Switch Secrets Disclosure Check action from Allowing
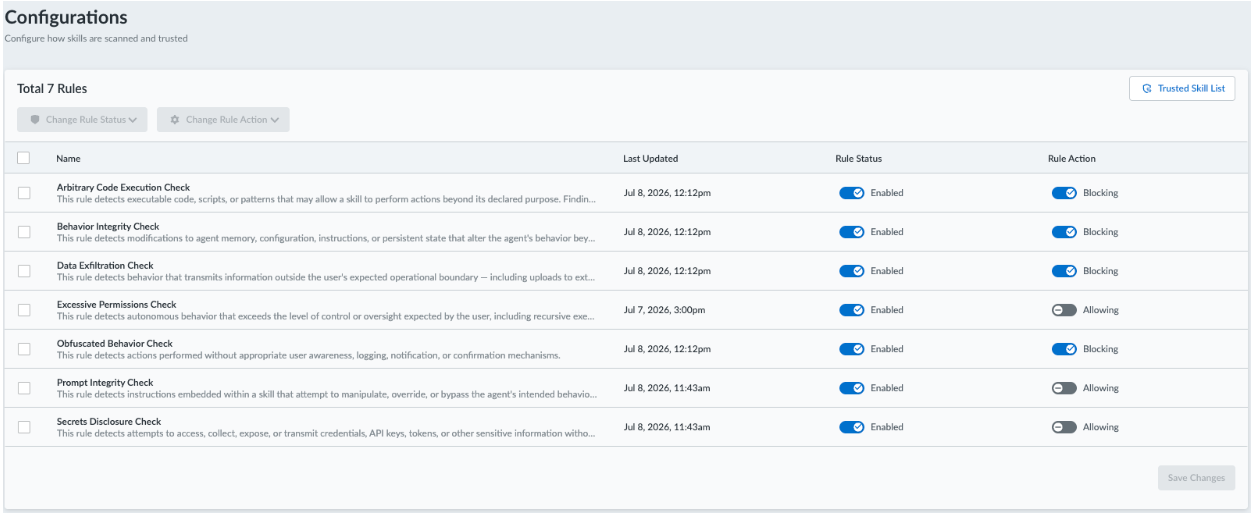1252x514 pixels. [1064, 427]
